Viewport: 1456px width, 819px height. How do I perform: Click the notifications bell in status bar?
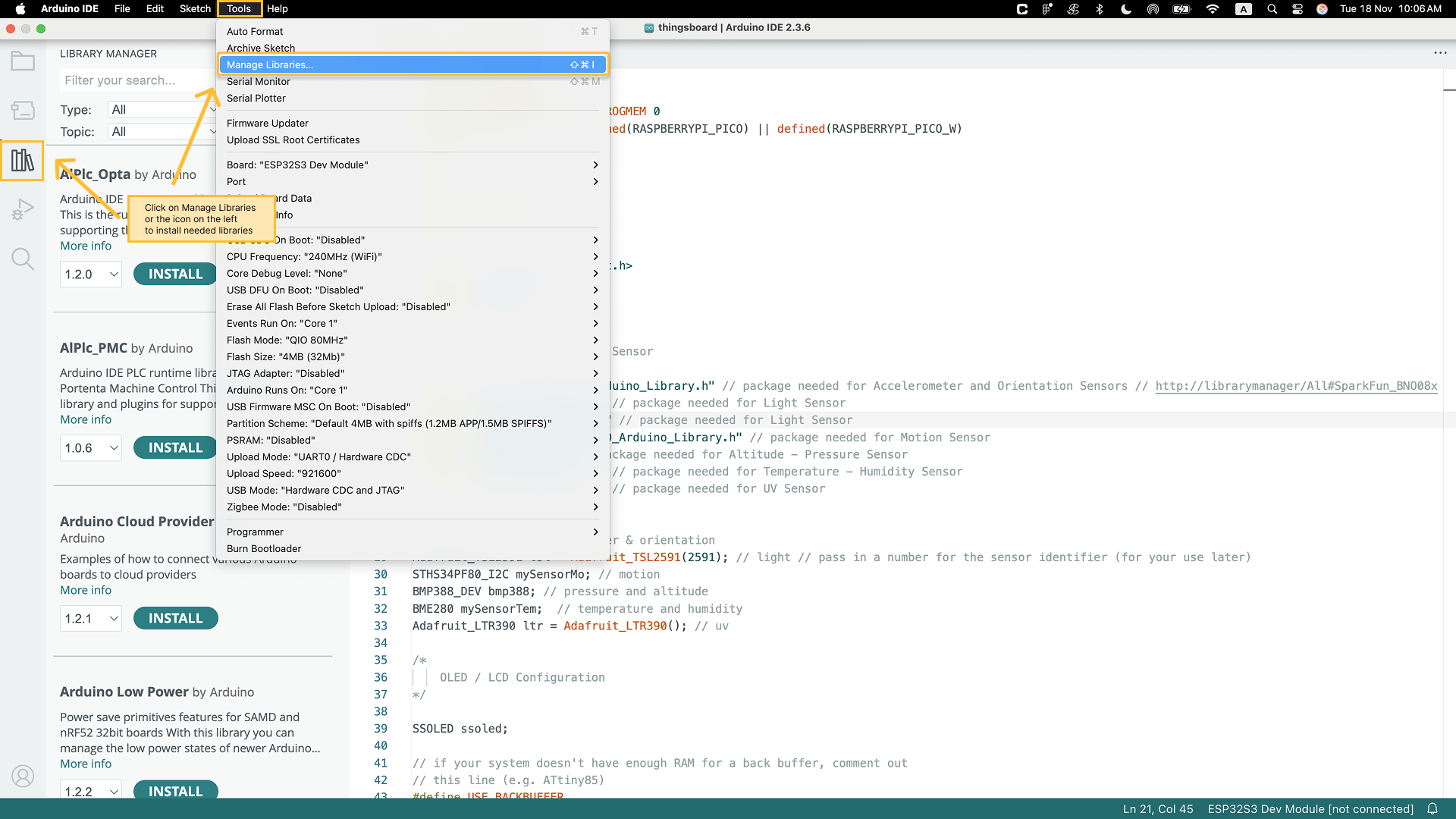pos(1432,808)
